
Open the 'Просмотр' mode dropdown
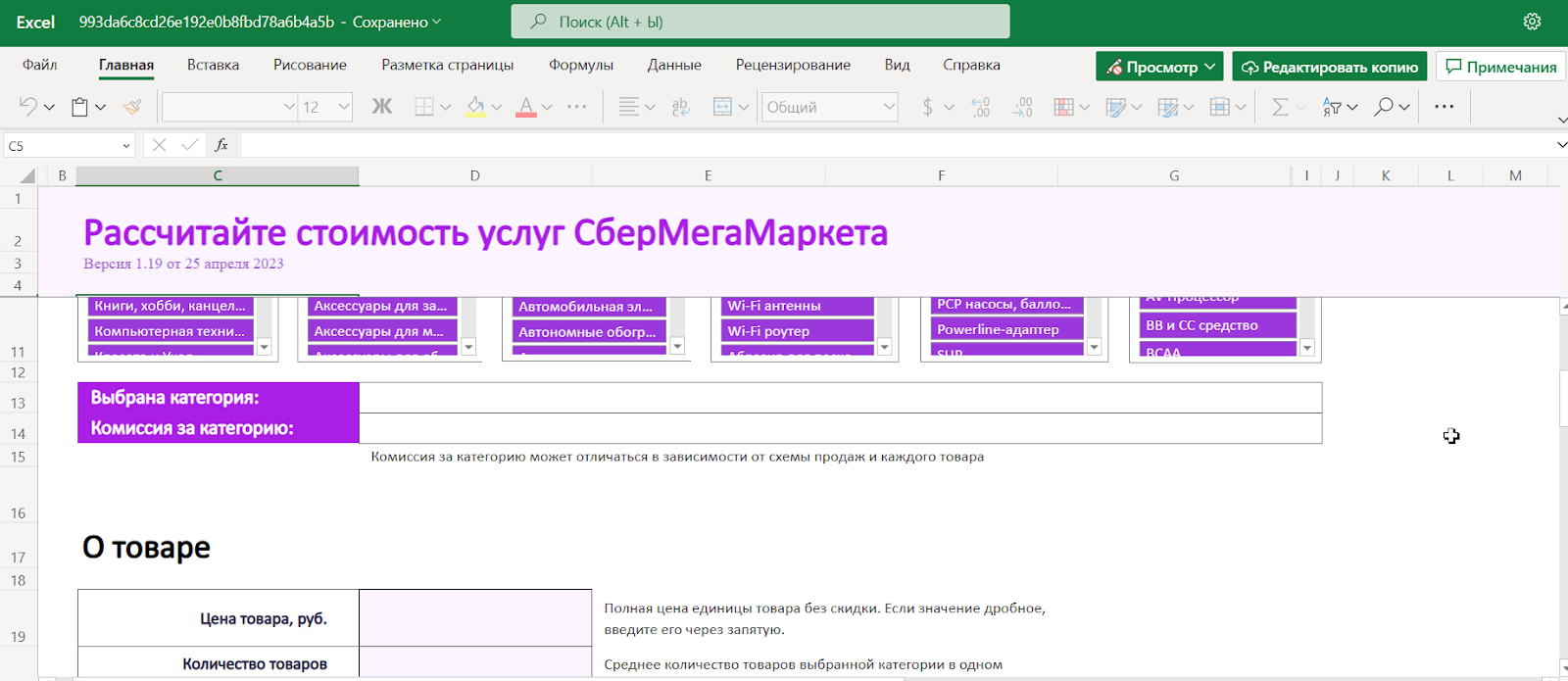pyautogui.click(x=1159, y=67)
